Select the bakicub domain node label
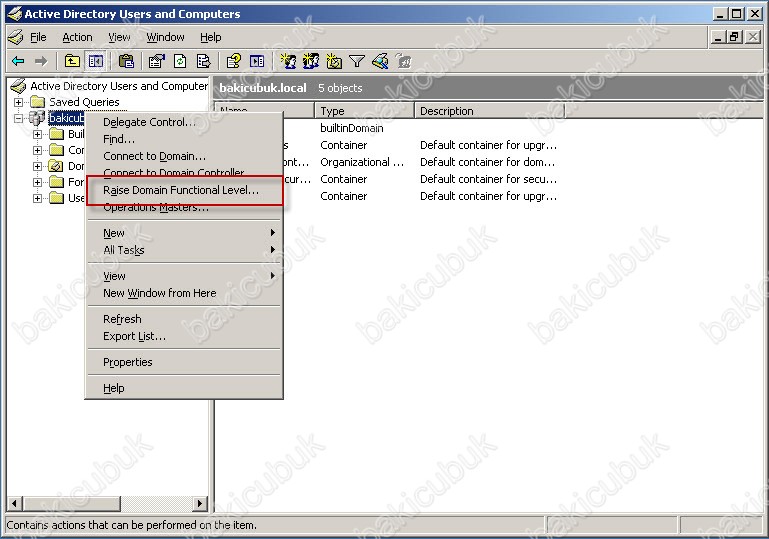The image size is (769, 539). click(67, 118)
